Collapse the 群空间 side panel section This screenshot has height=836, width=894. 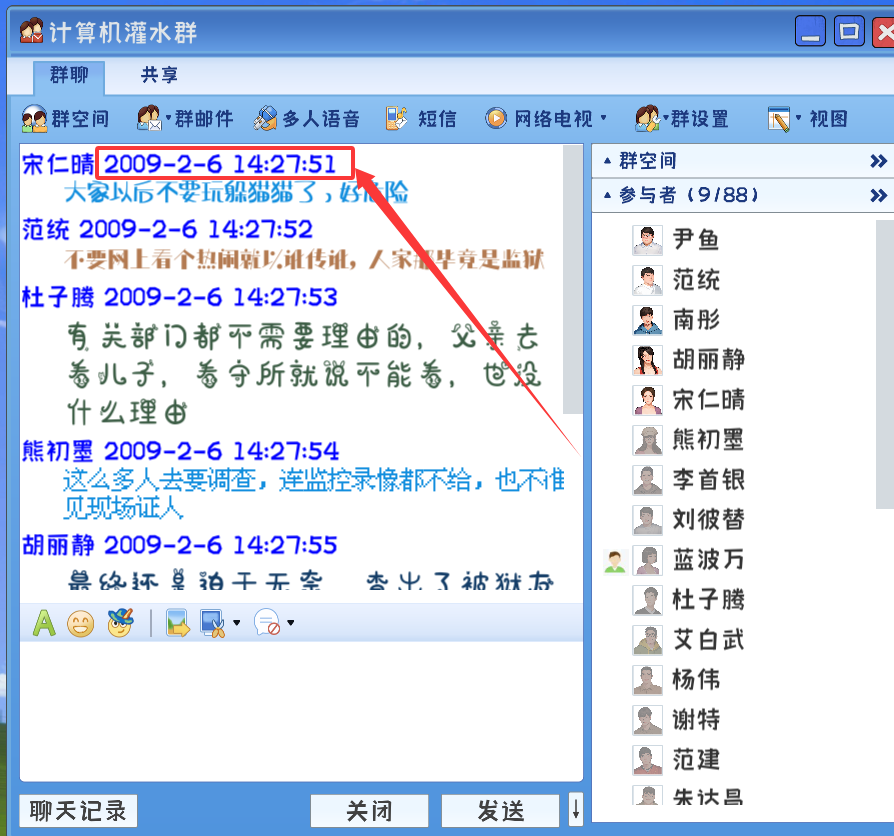tap(607, 161)
